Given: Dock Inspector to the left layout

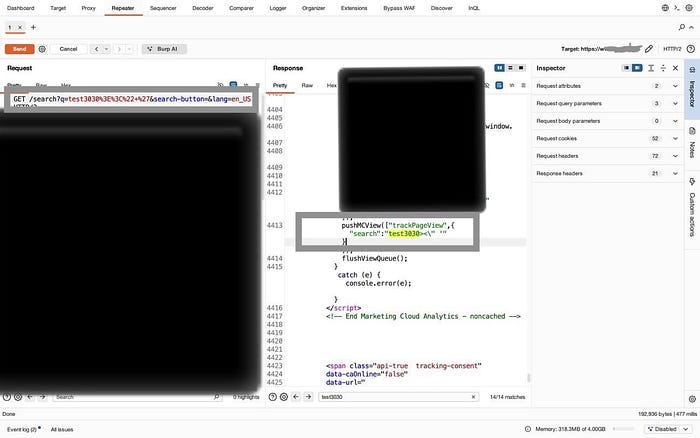Looking at the screenshot, I should click(x=626, y=68).
